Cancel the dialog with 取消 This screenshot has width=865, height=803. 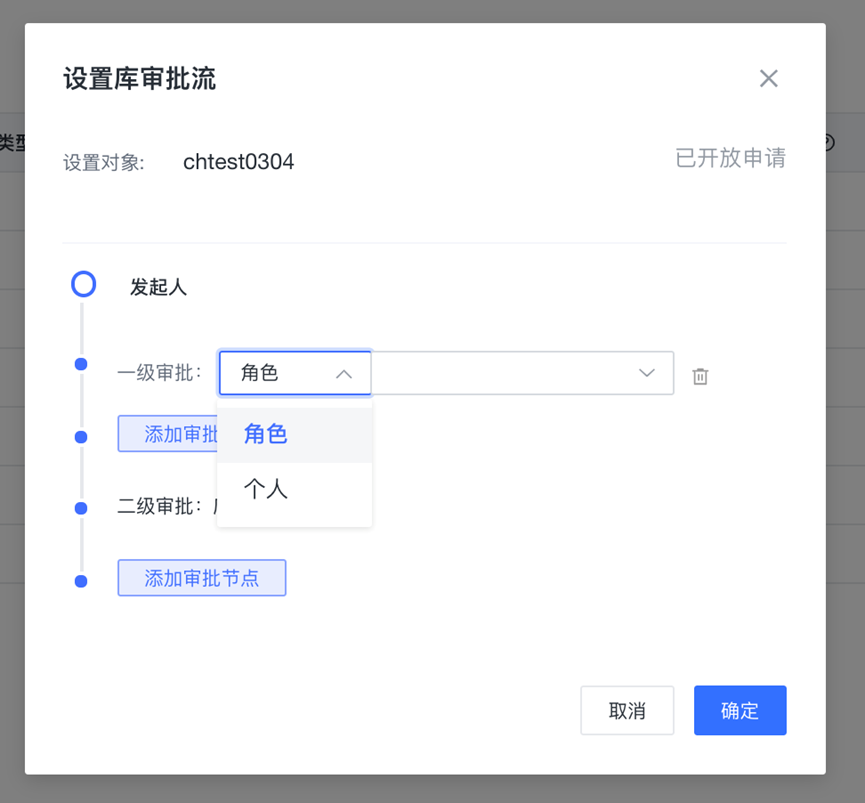[627, 710]
